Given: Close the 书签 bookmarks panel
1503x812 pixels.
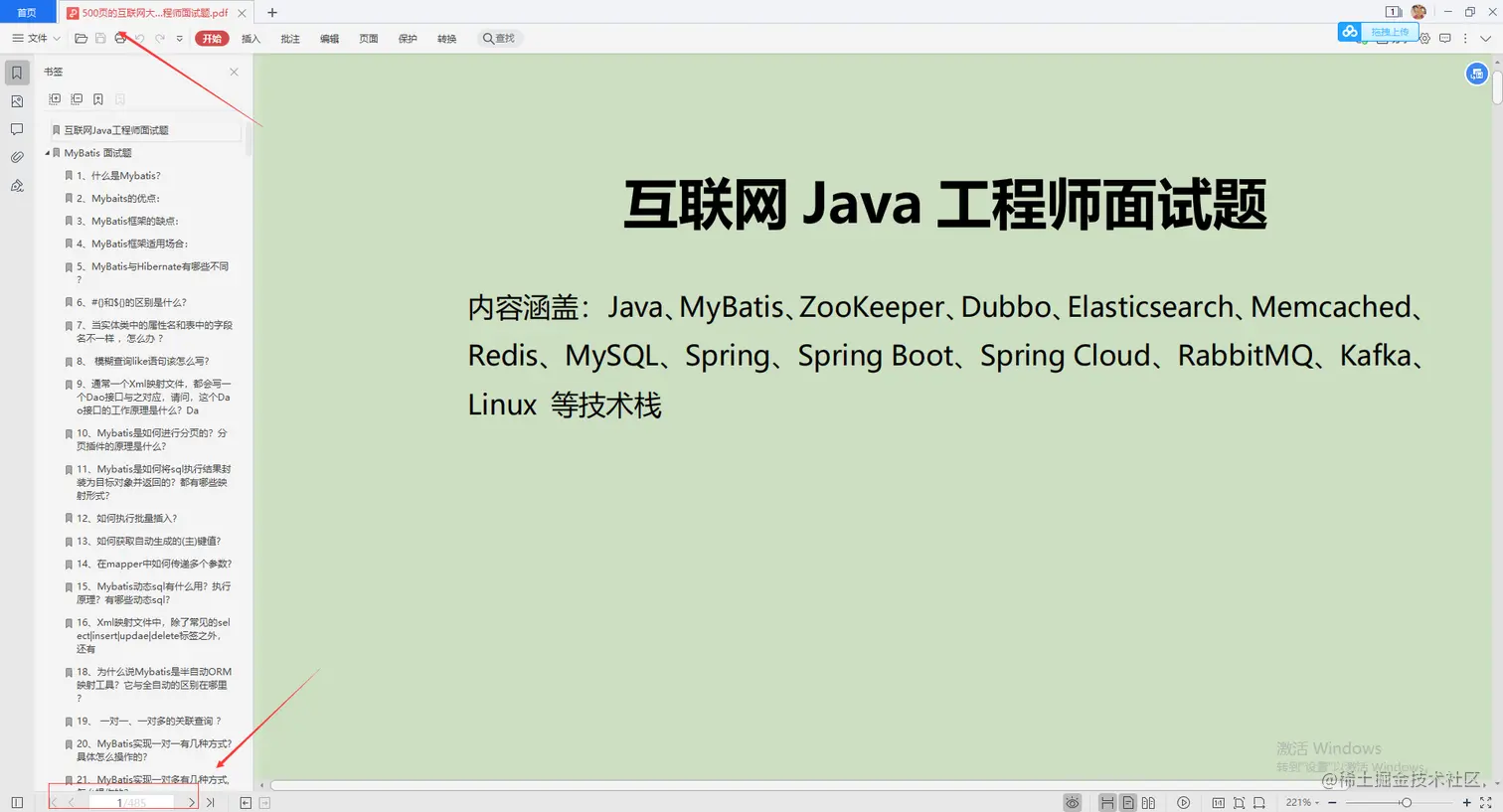Looking at the screenshot, I should (234, 72).
